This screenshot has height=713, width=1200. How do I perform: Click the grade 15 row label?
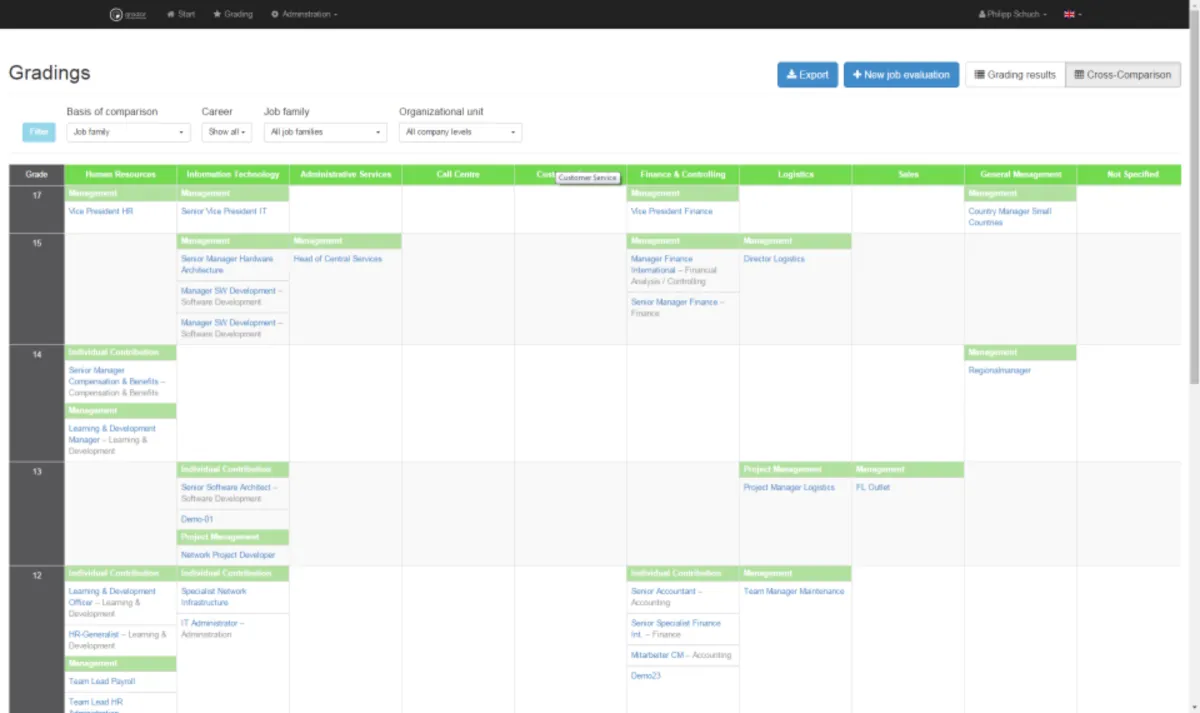coord(37,243)
